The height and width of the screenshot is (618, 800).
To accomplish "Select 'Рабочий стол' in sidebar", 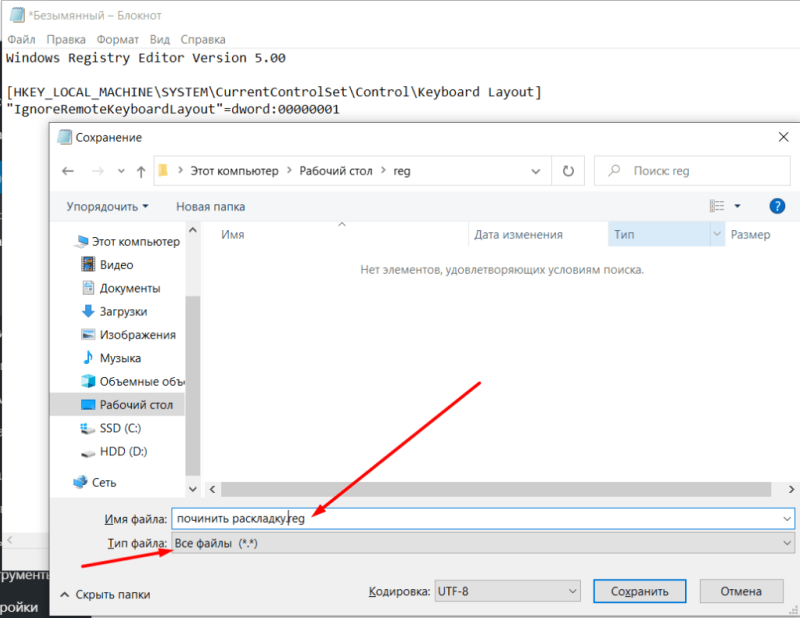I will (x=117, y=405).
